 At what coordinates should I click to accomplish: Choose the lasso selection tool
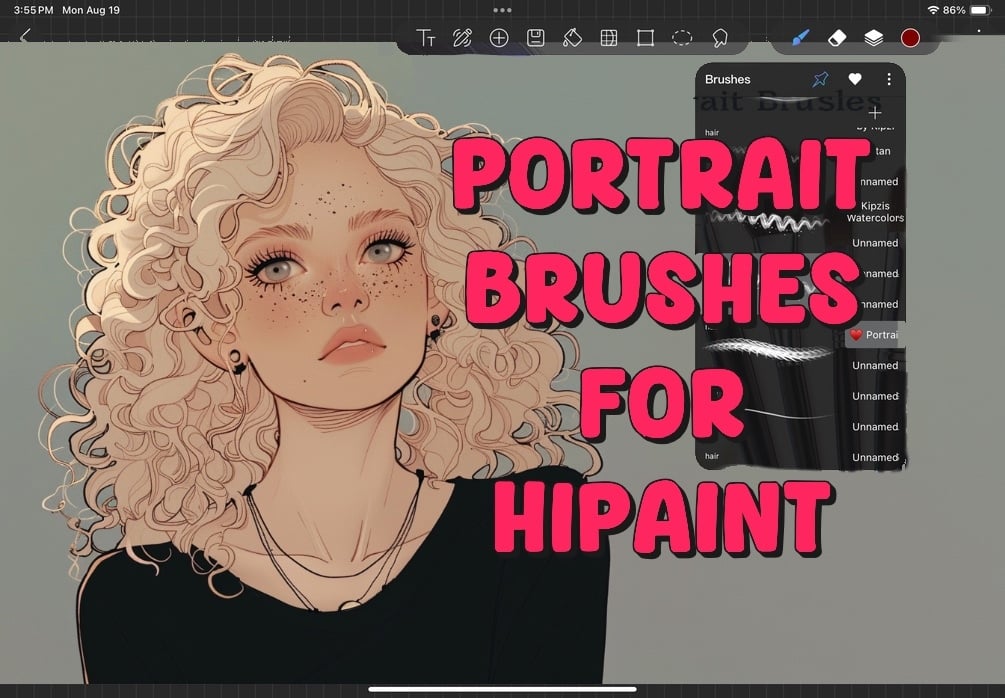click(x=720, y=38)
